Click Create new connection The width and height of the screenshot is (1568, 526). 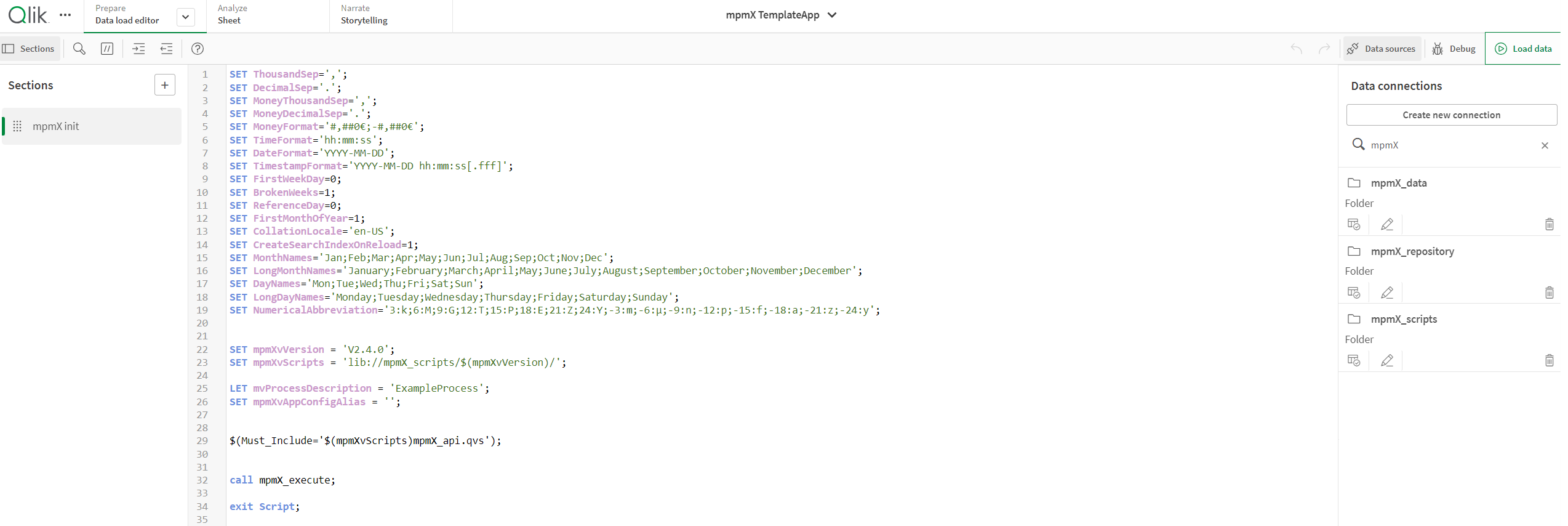click(x=1452, y=115)
